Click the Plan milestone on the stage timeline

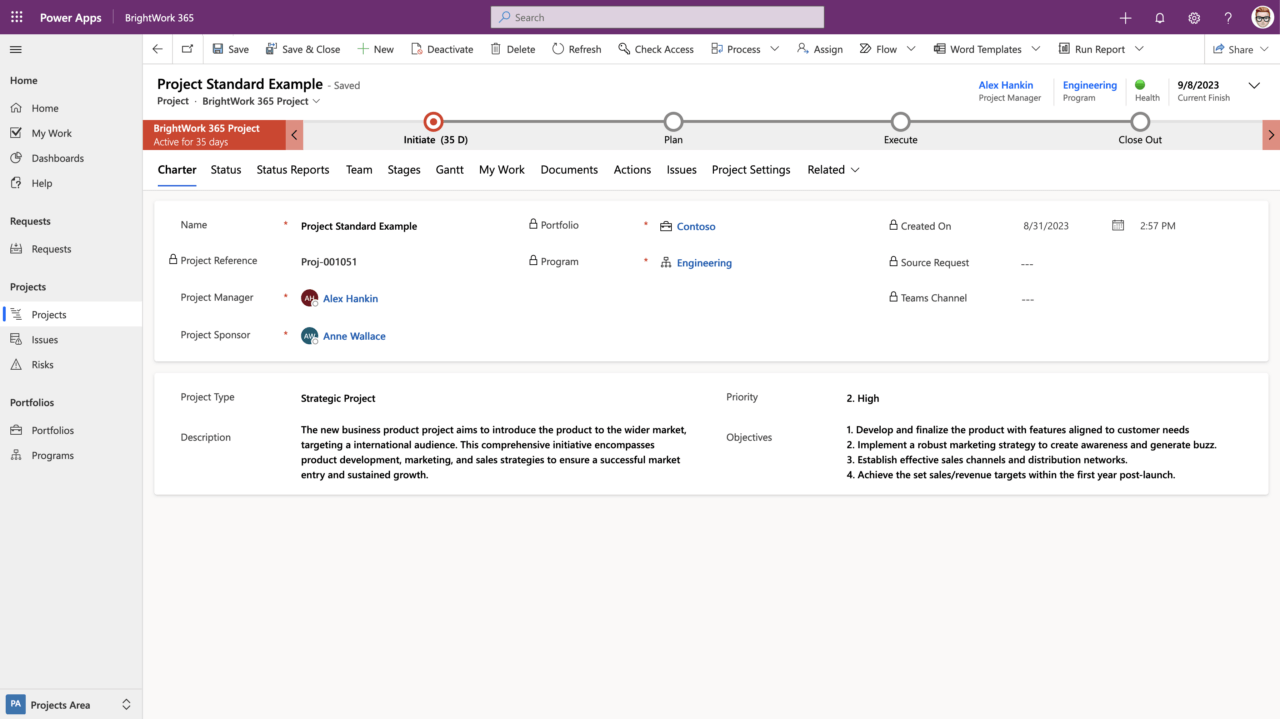(x=673, y=123)
